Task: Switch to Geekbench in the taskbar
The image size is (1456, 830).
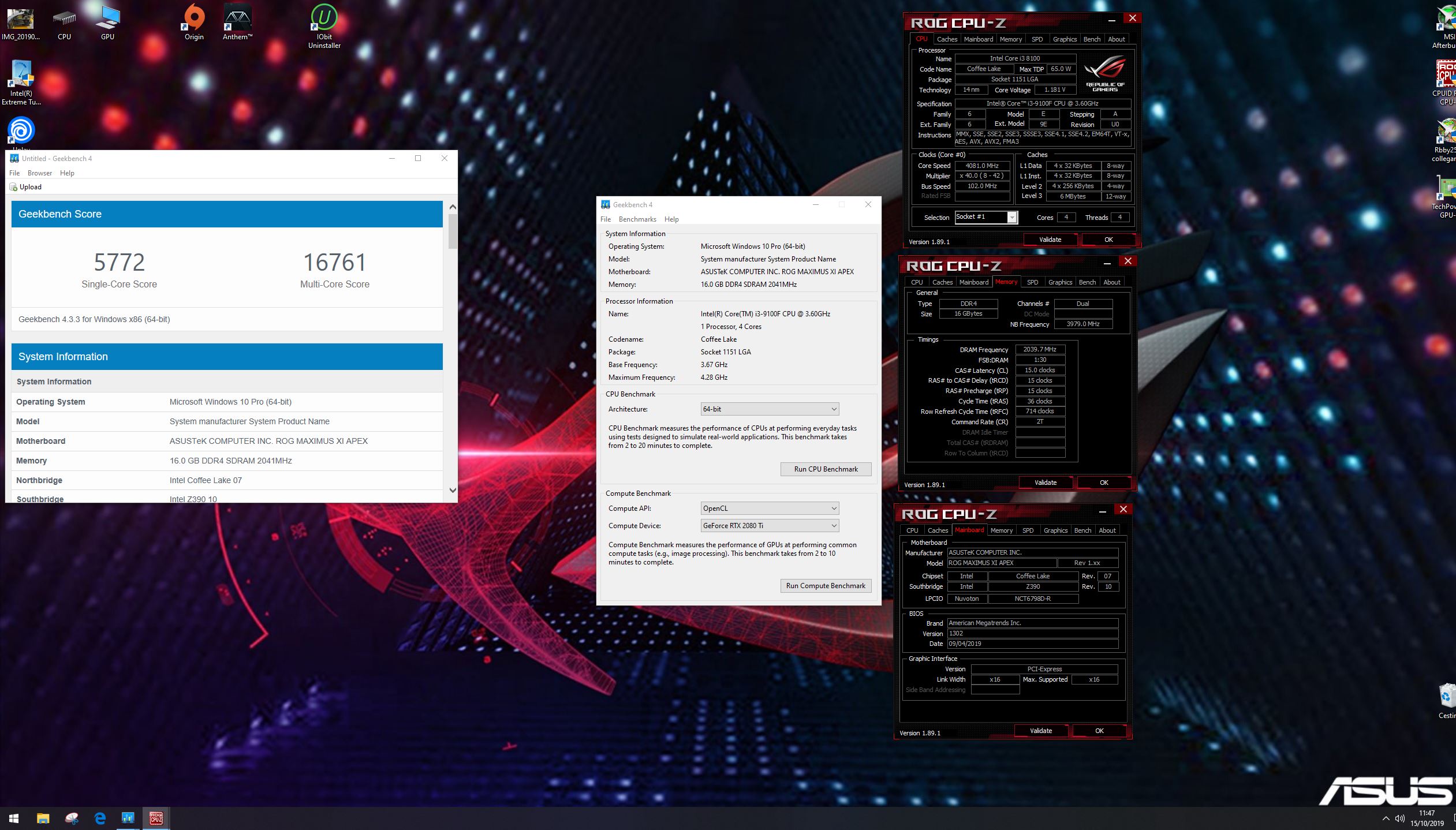Action: pyautogui.click(x=128, y=818)
